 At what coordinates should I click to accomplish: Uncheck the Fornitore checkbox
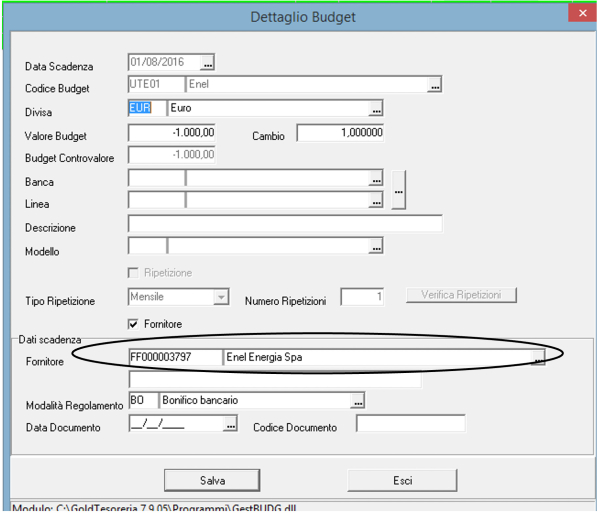pos(134,323)
